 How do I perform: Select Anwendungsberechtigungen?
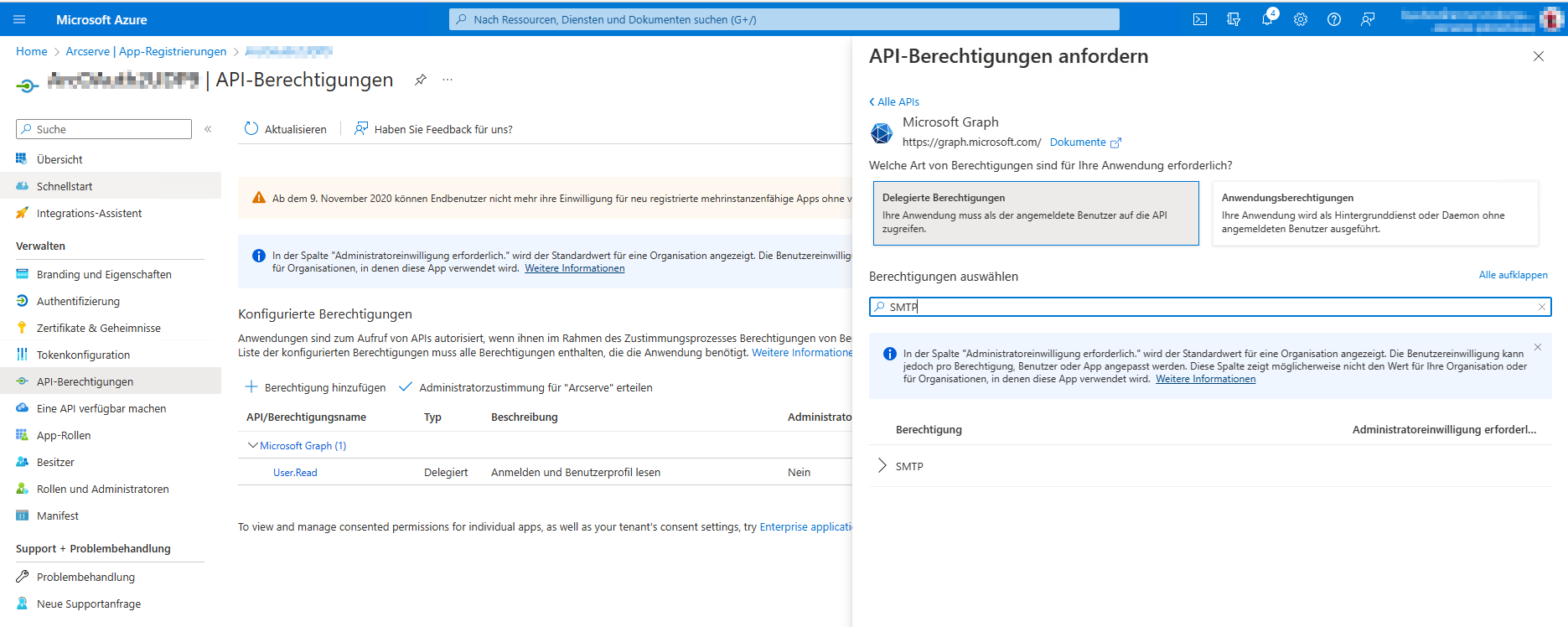pyautogui.click(x=1375, y=214)
